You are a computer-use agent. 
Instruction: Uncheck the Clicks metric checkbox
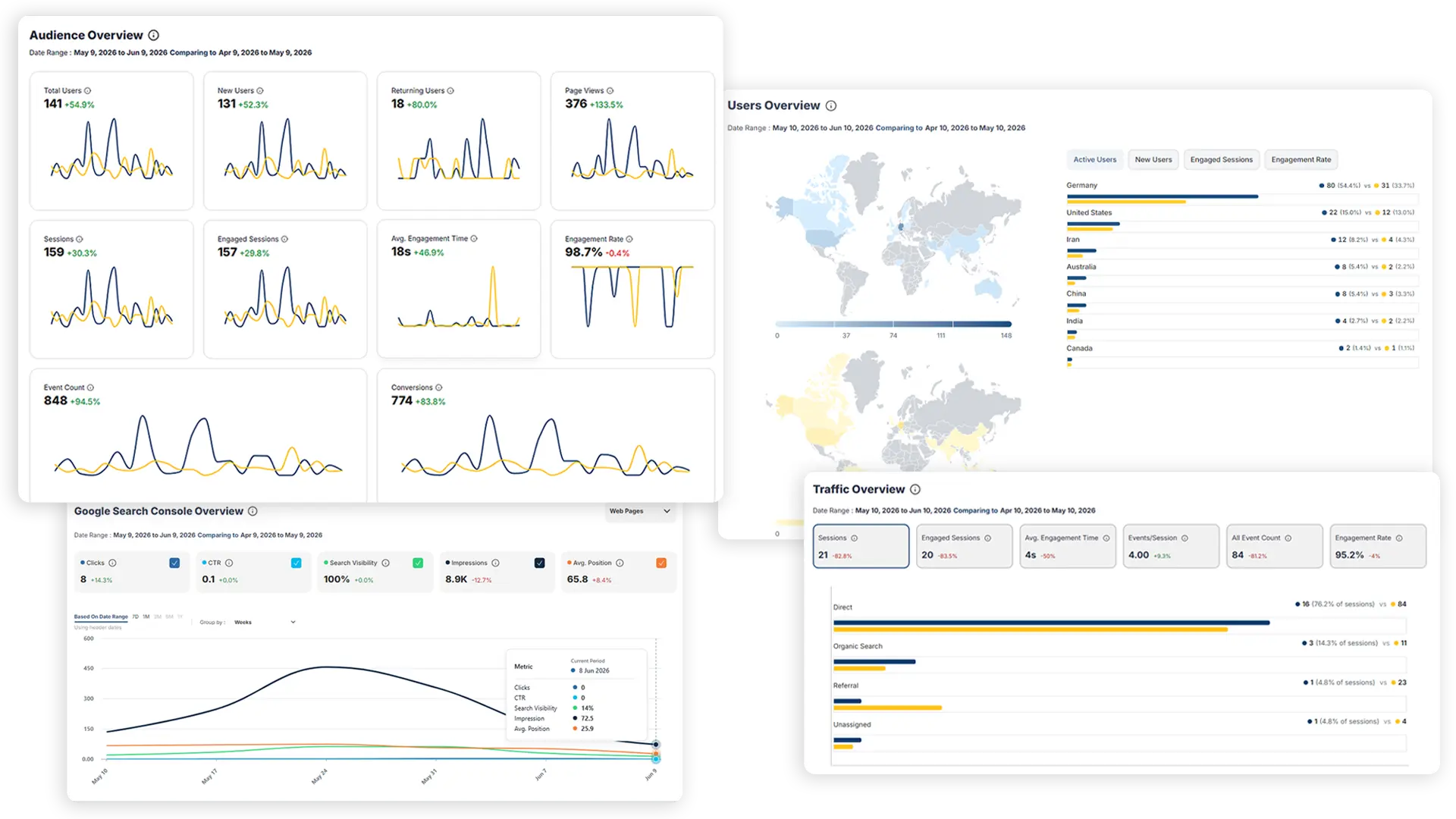click(174, 563)
